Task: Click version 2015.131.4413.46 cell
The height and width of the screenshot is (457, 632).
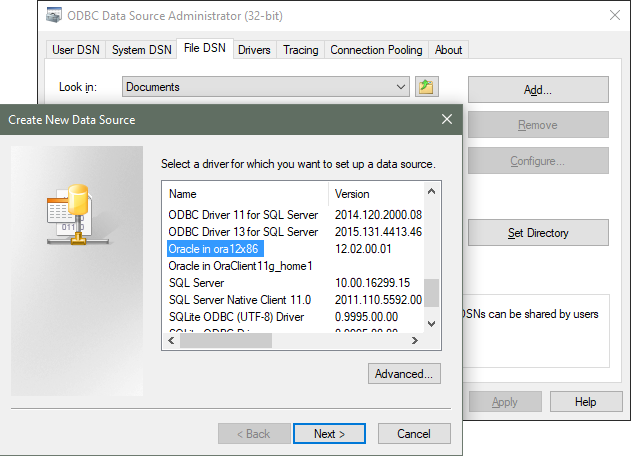Action: [x=378, y=232]
